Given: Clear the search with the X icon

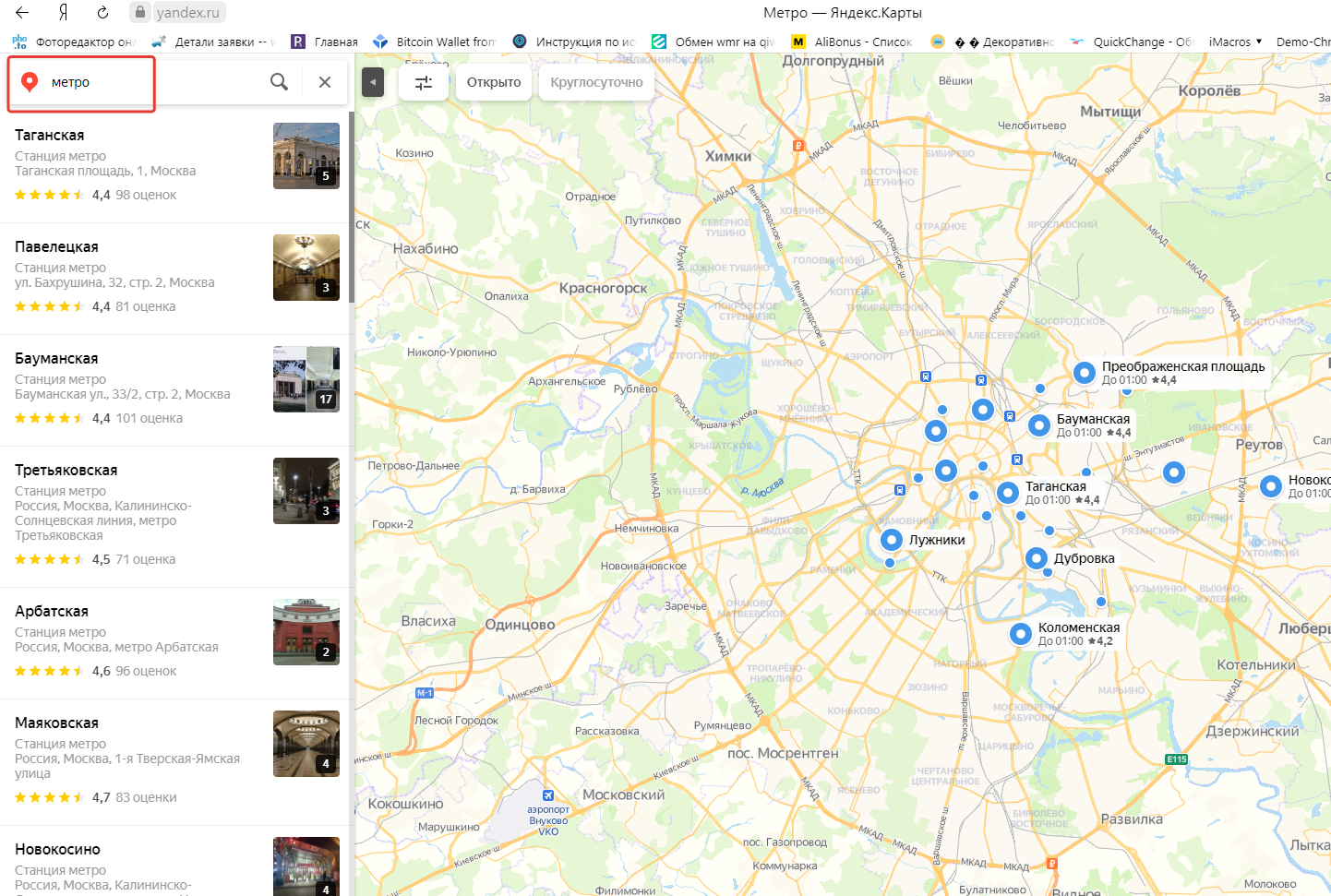Looking at the screenshot, I should point(325,82).
